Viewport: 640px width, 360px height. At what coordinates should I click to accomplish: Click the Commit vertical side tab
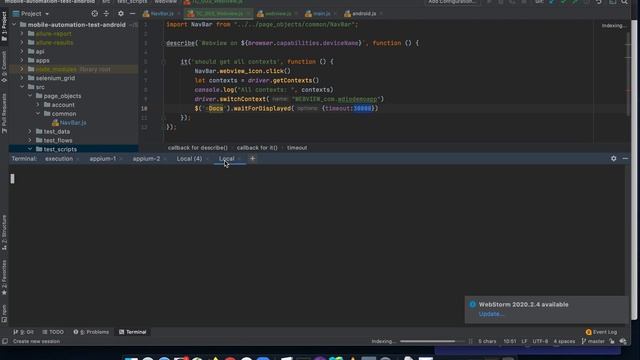pyautogui.click(x=4, y=66)
